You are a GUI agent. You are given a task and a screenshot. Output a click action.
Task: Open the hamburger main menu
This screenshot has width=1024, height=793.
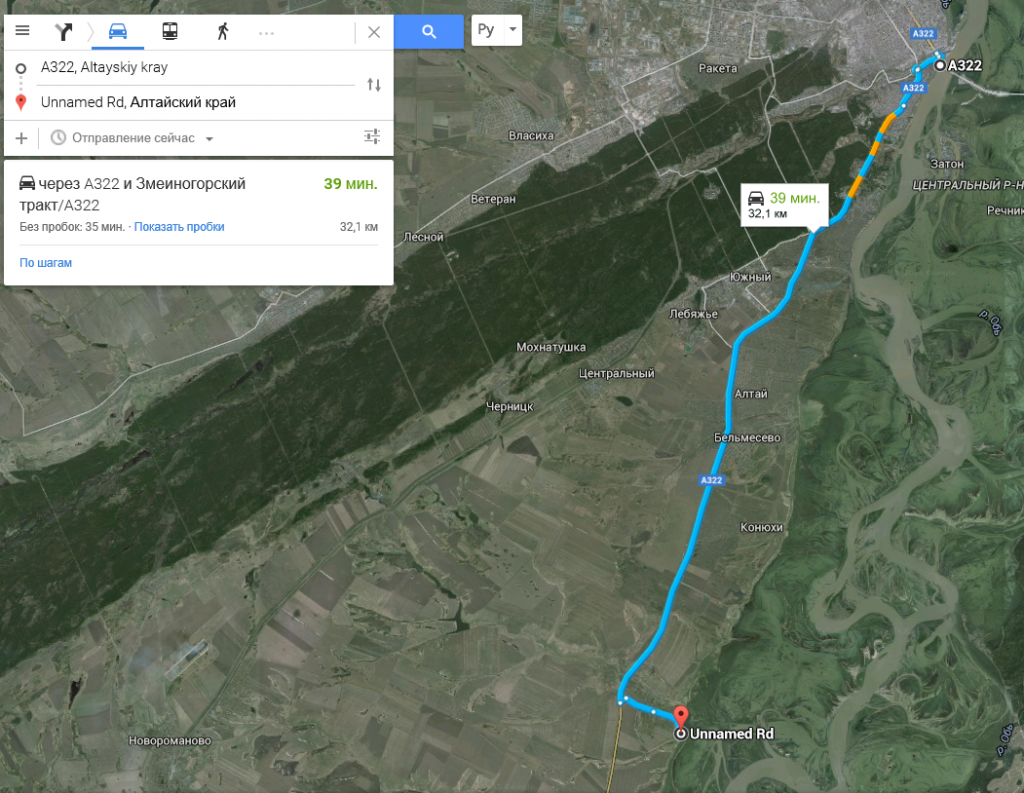click(x=22, y=31)
